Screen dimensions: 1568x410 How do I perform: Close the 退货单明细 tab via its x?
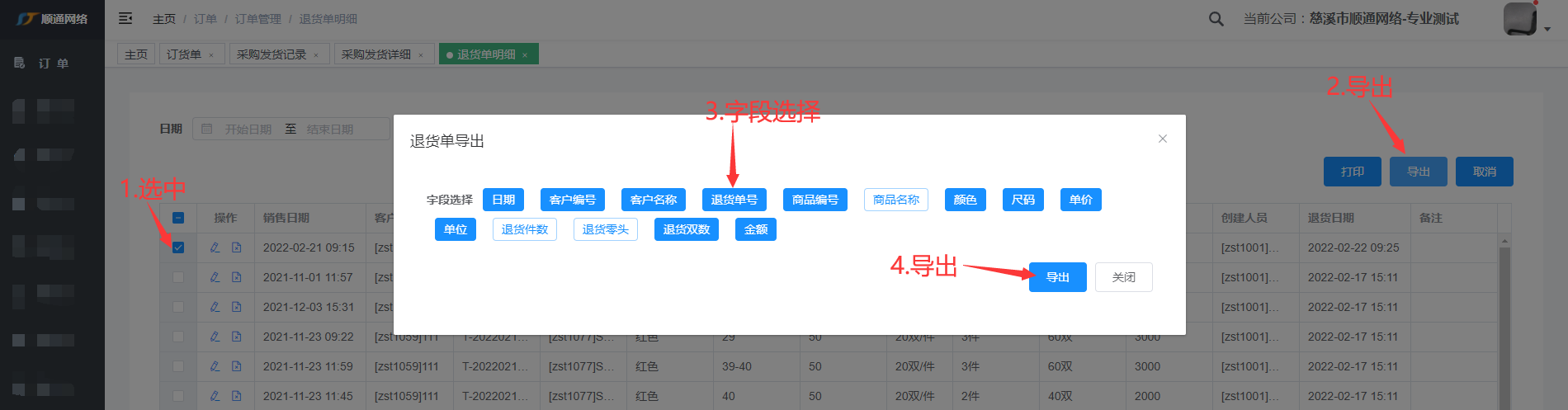coord(525,55)
